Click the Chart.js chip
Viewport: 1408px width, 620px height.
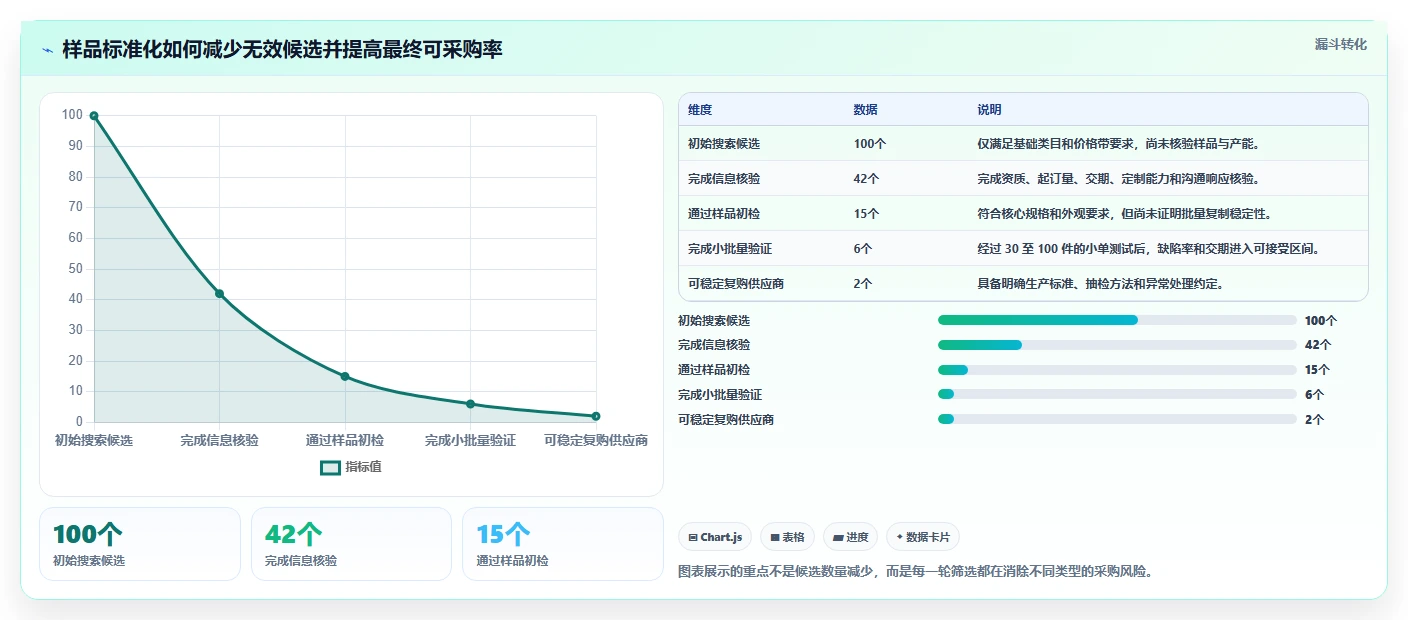(x=715, y=537)
